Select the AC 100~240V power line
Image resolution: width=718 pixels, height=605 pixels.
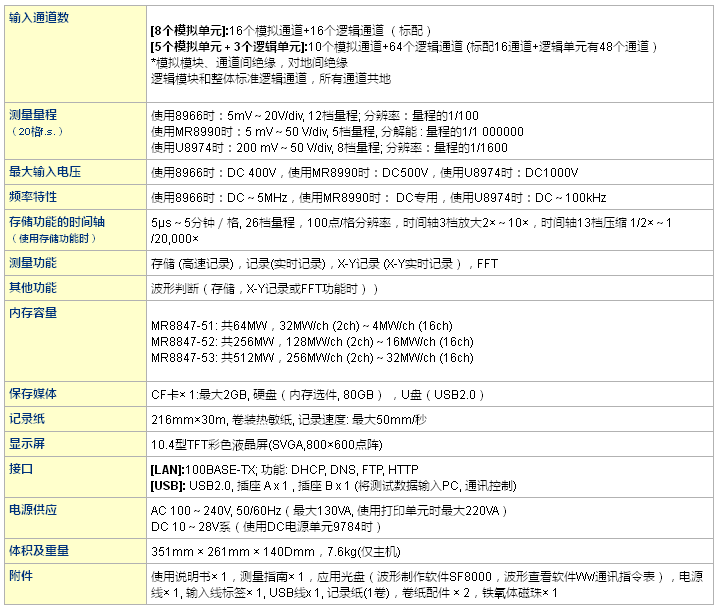[x=329, y=511]
